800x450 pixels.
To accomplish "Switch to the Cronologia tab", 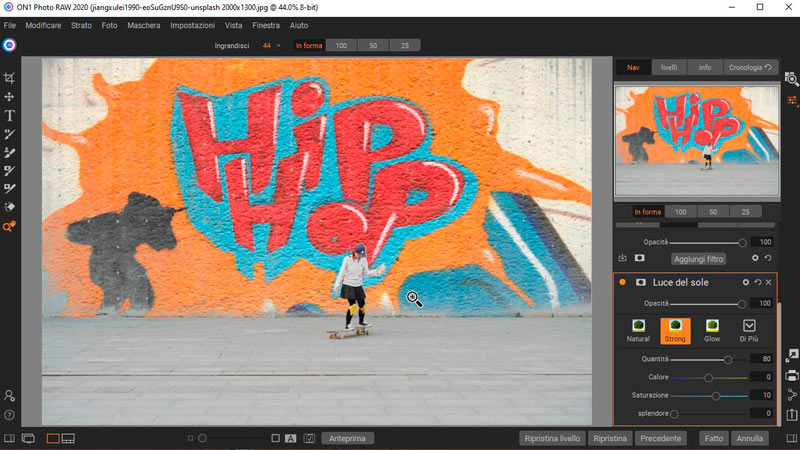I will click(750, 67).
